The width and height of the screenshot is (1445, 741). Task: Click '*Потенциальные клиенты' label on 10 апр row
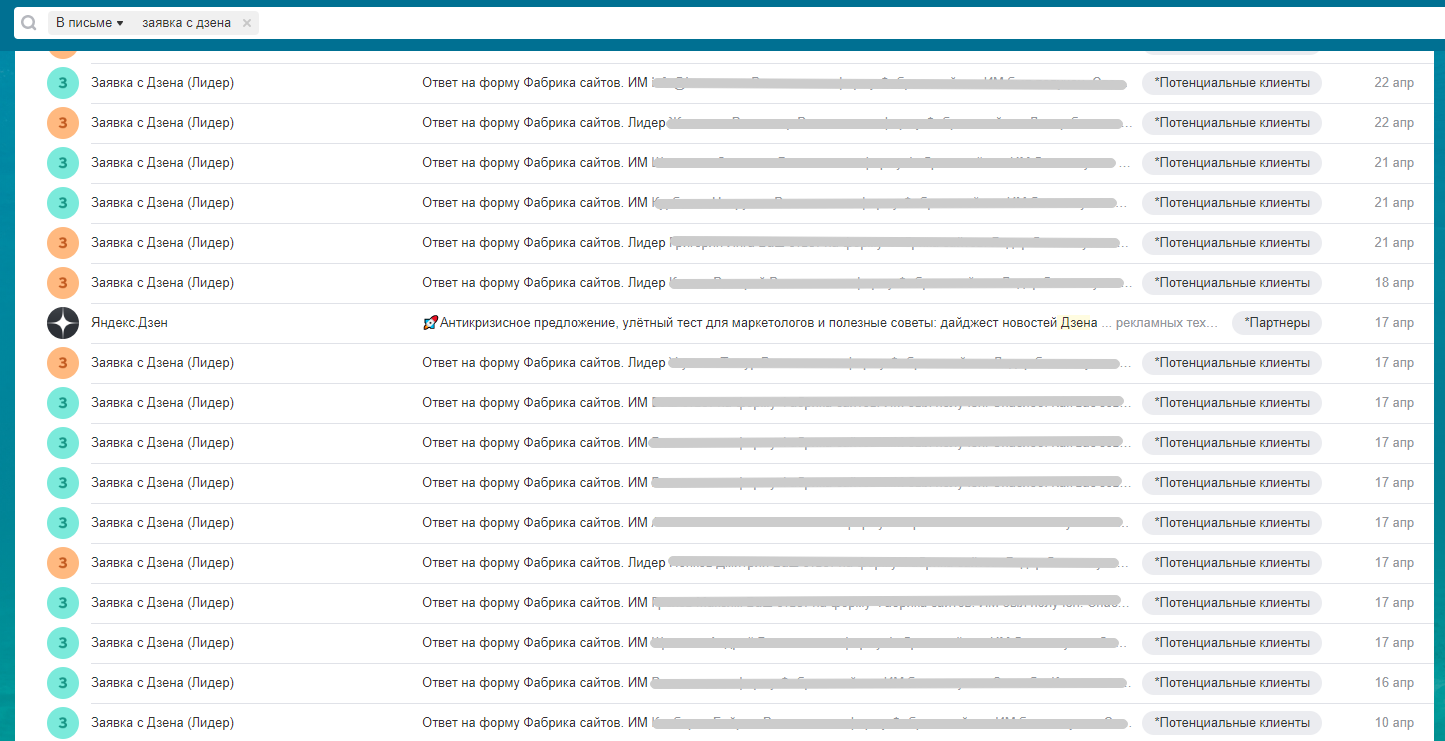(1232, 723)
